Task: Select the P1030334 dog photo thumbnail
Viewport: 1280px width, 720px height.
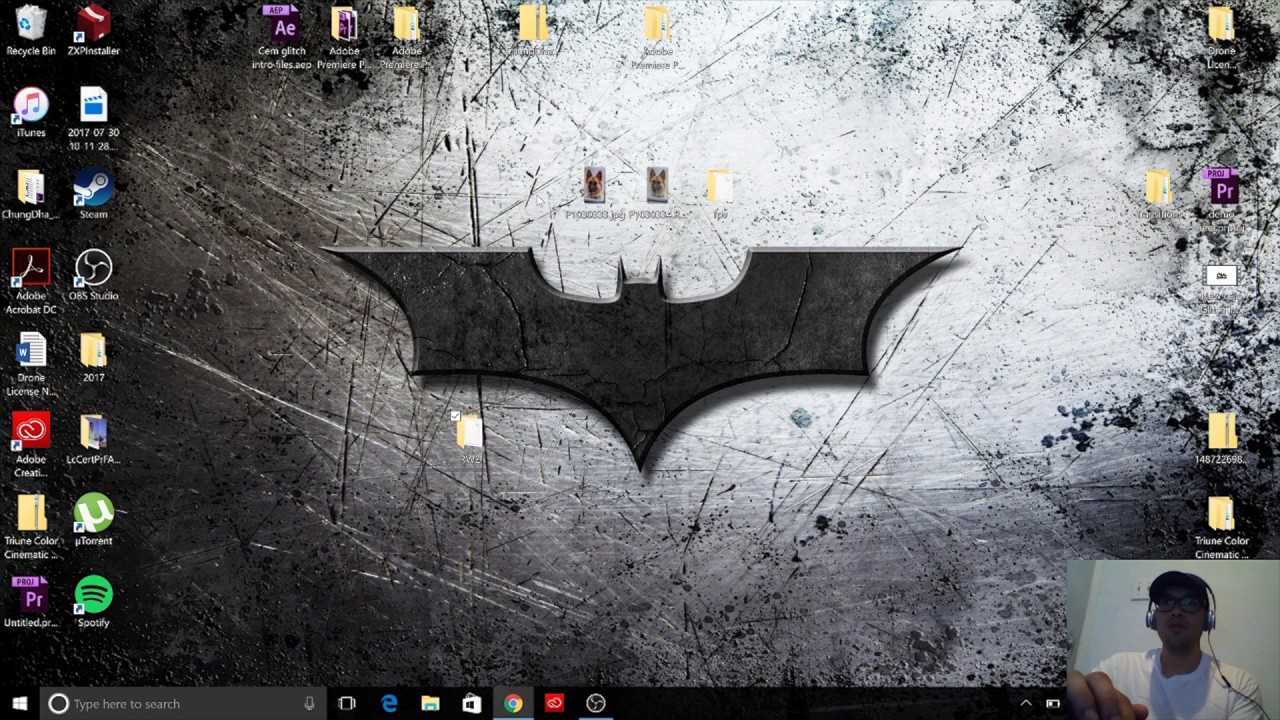Action: click(x=657, y=194)
